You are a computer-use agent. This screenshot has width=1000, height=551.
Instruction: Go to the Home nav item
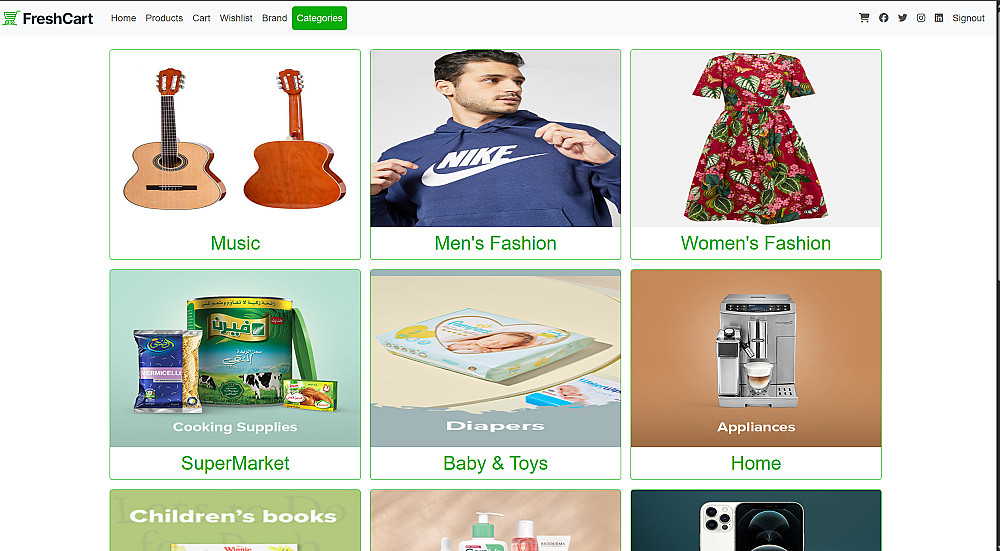123,18
